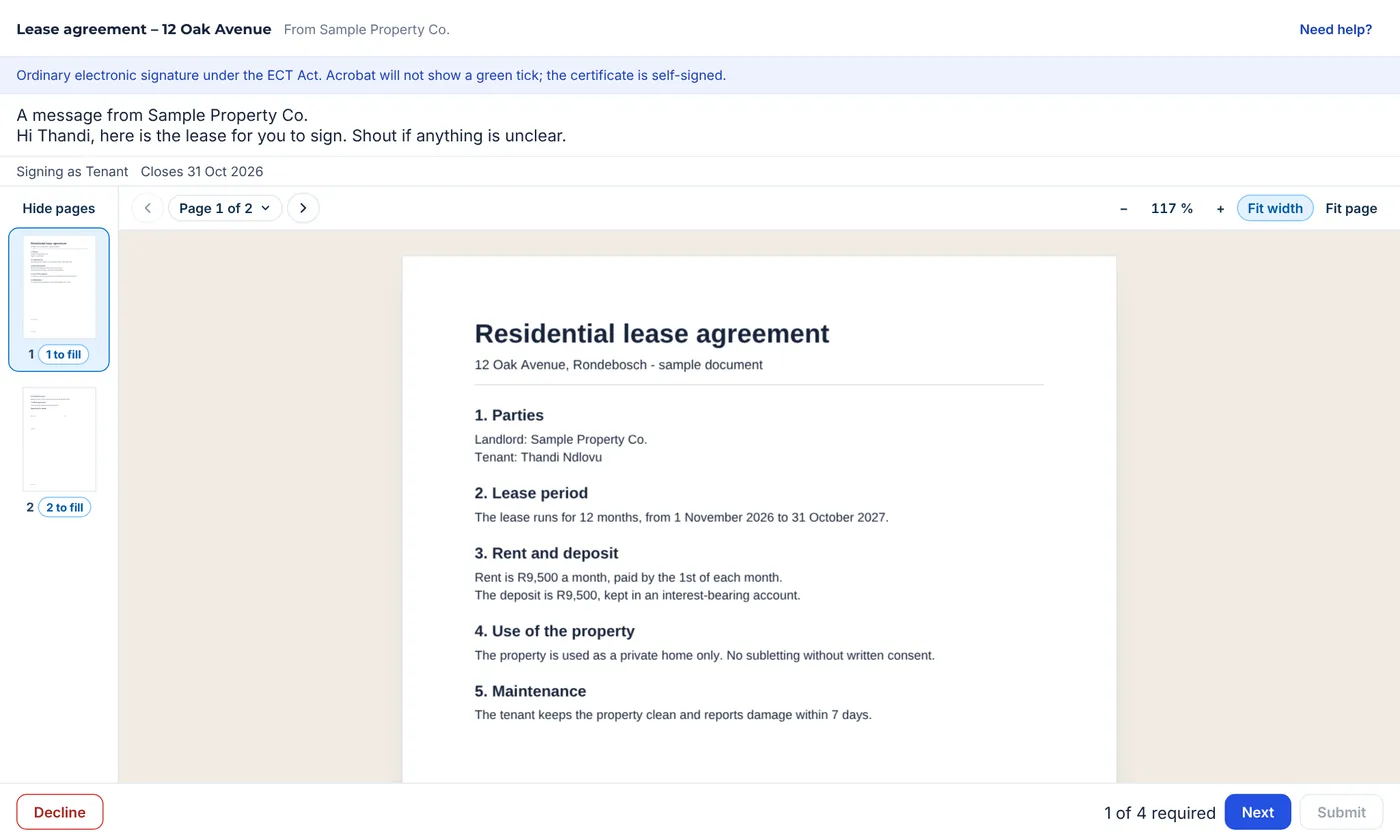Decline the lease agreement
The width and height of the screenshot is (1400, 840).
(x=60, y=812)
